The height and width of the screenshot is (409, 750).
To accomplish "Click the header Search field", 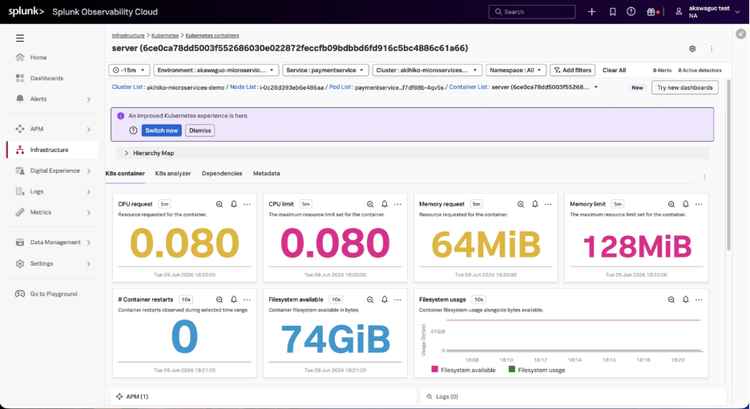I will click(x=532, y=11).
